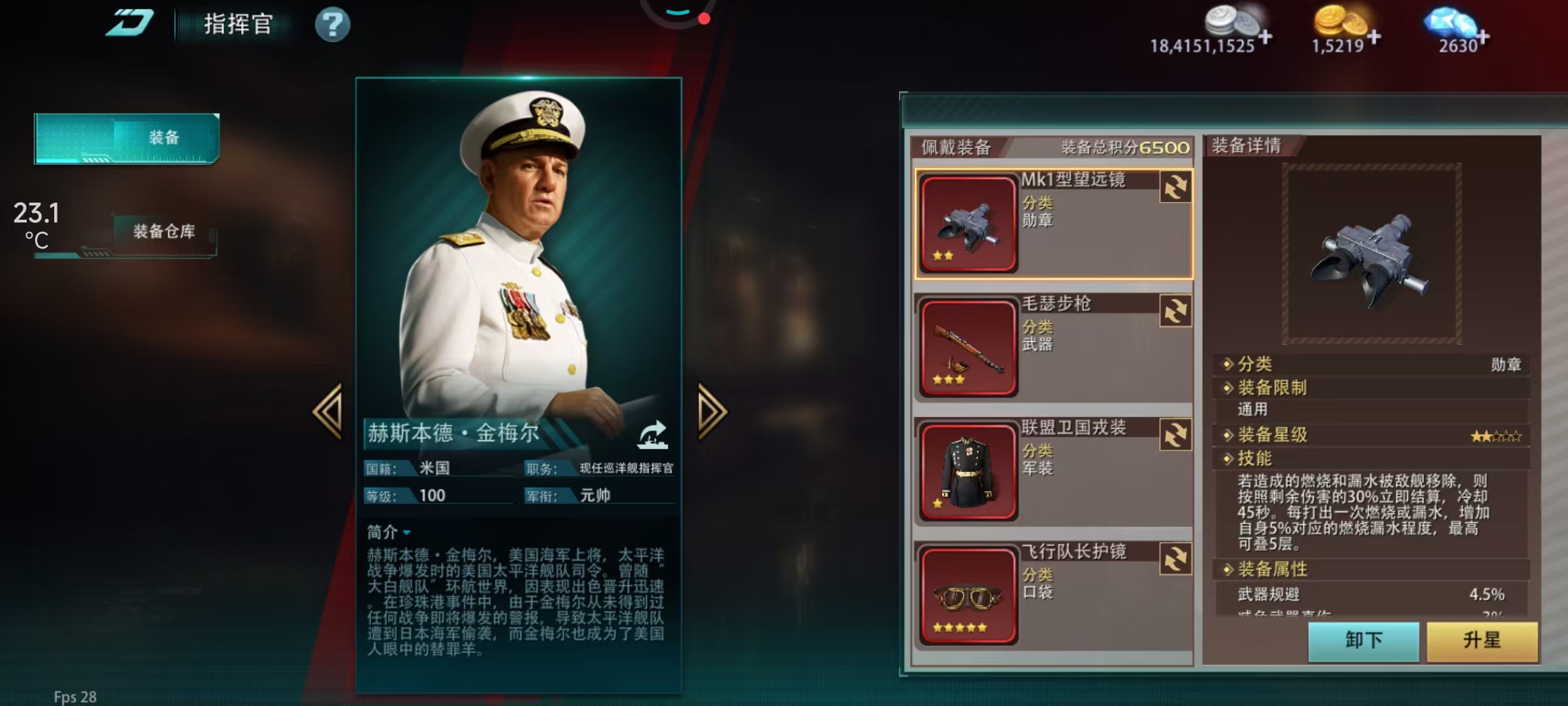
Task: Add more silver coins with plus
Action: point(1266,37)
